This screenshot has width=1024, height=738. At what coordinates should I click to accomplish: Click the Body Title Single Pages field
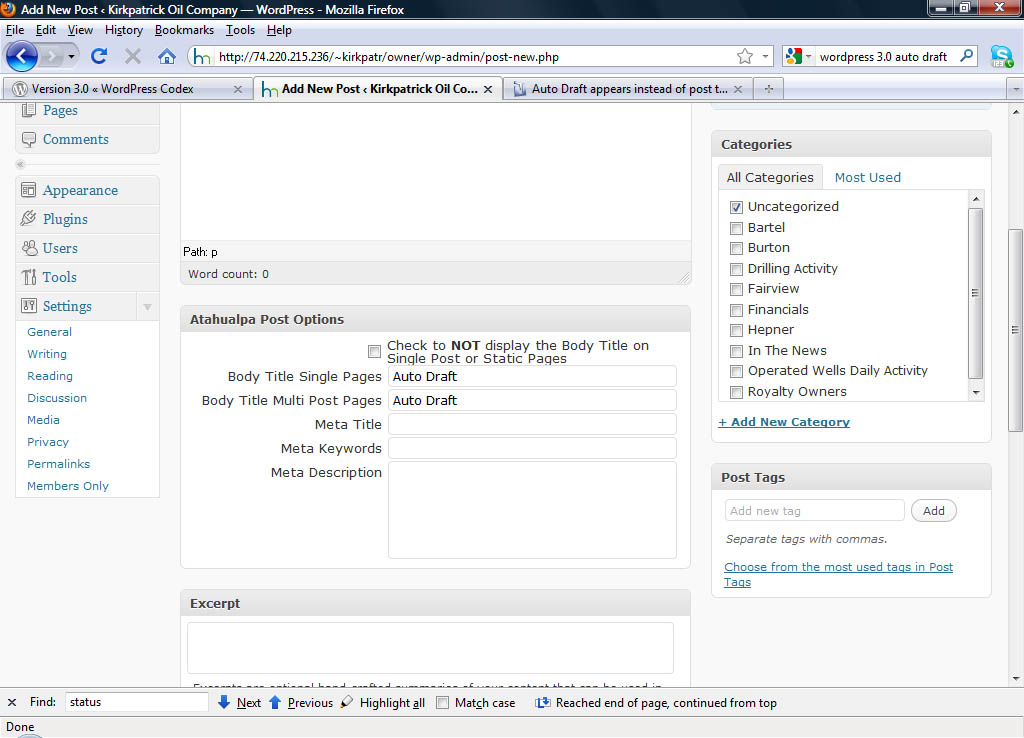[532, 376]
